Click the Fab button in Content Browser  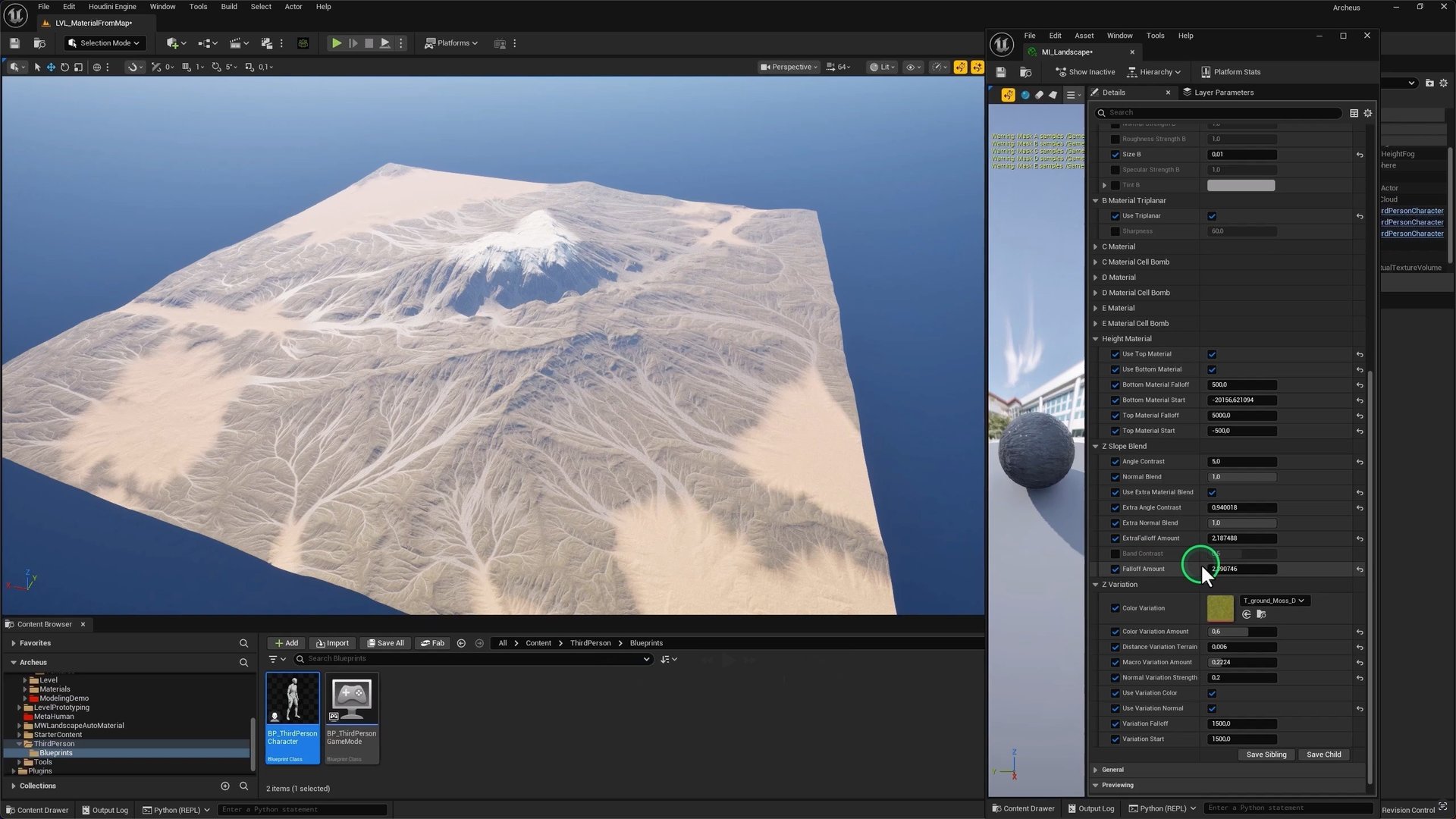pyautogui.click(x=432, y=643)
